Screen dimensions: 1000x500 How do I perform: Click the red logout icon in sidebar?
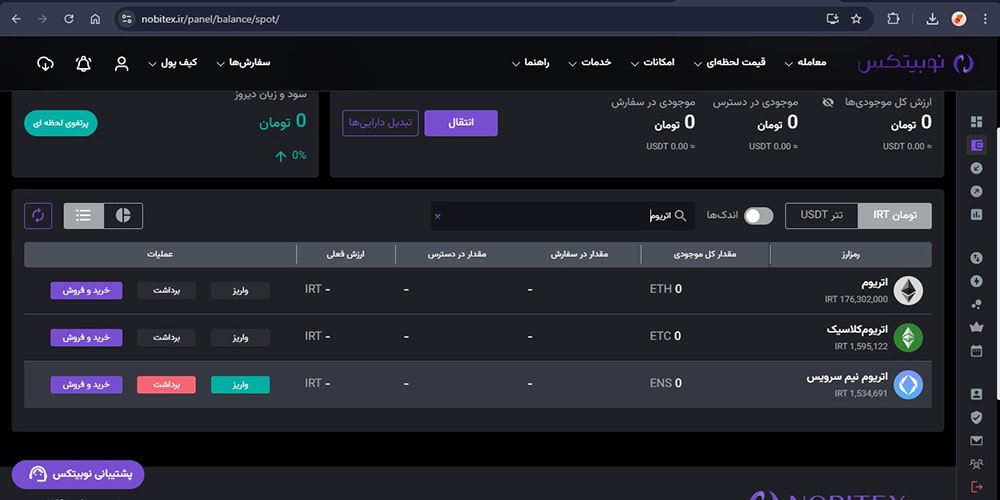(x=977, y=487)
